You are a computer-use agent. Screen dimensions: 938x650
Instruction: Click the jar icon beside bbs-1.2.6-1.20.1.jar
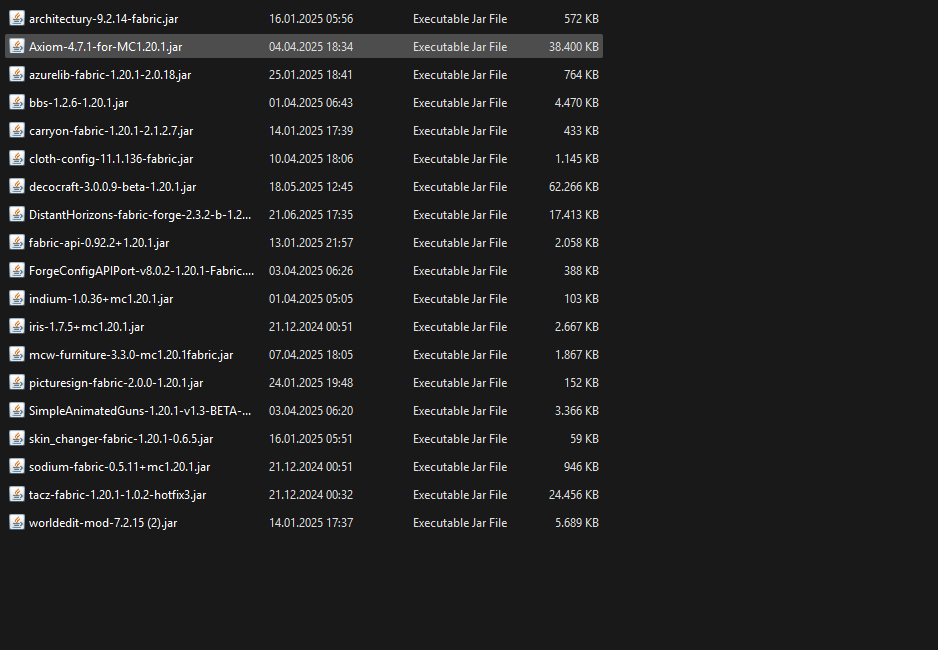point(17,103)
